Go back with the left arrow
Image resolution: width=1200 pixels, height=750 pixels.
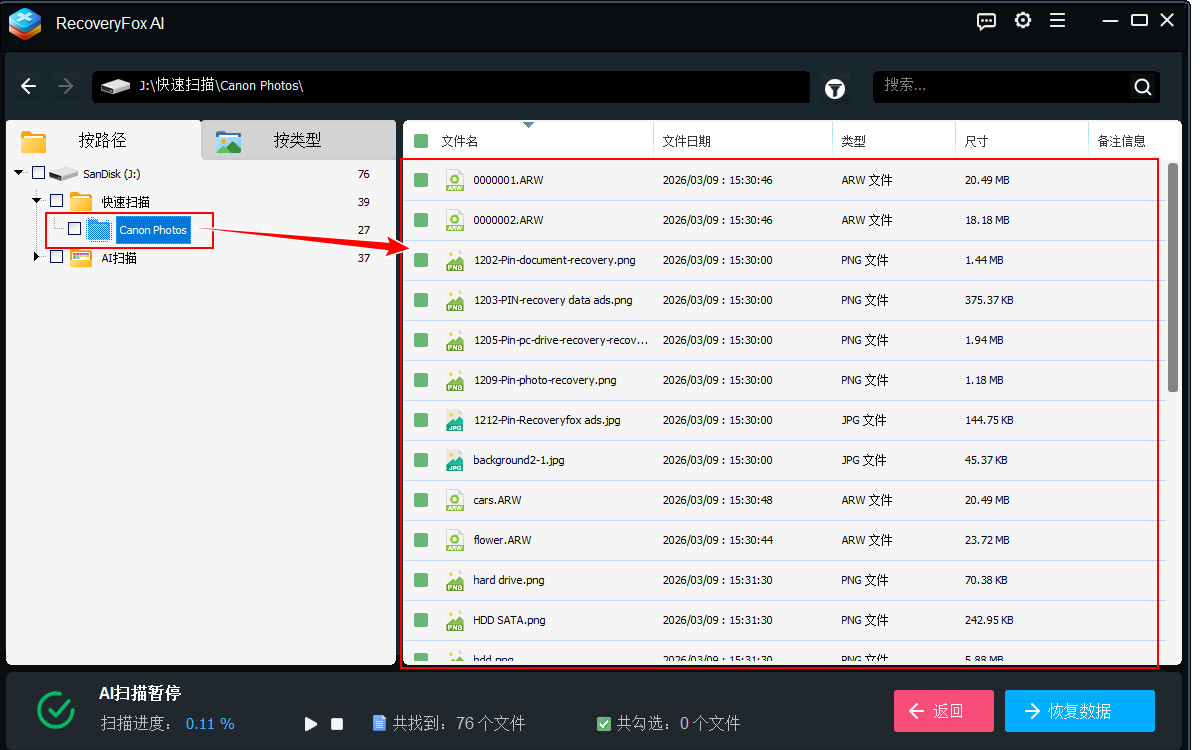29,86
